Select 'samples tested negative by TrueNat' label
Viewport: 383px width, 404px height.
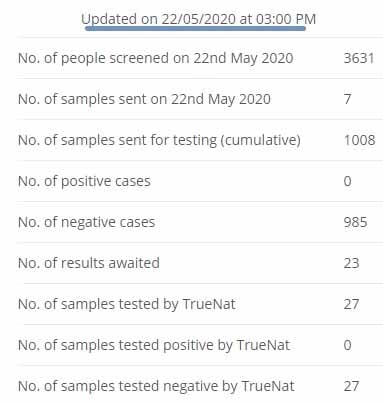(156, 386)
